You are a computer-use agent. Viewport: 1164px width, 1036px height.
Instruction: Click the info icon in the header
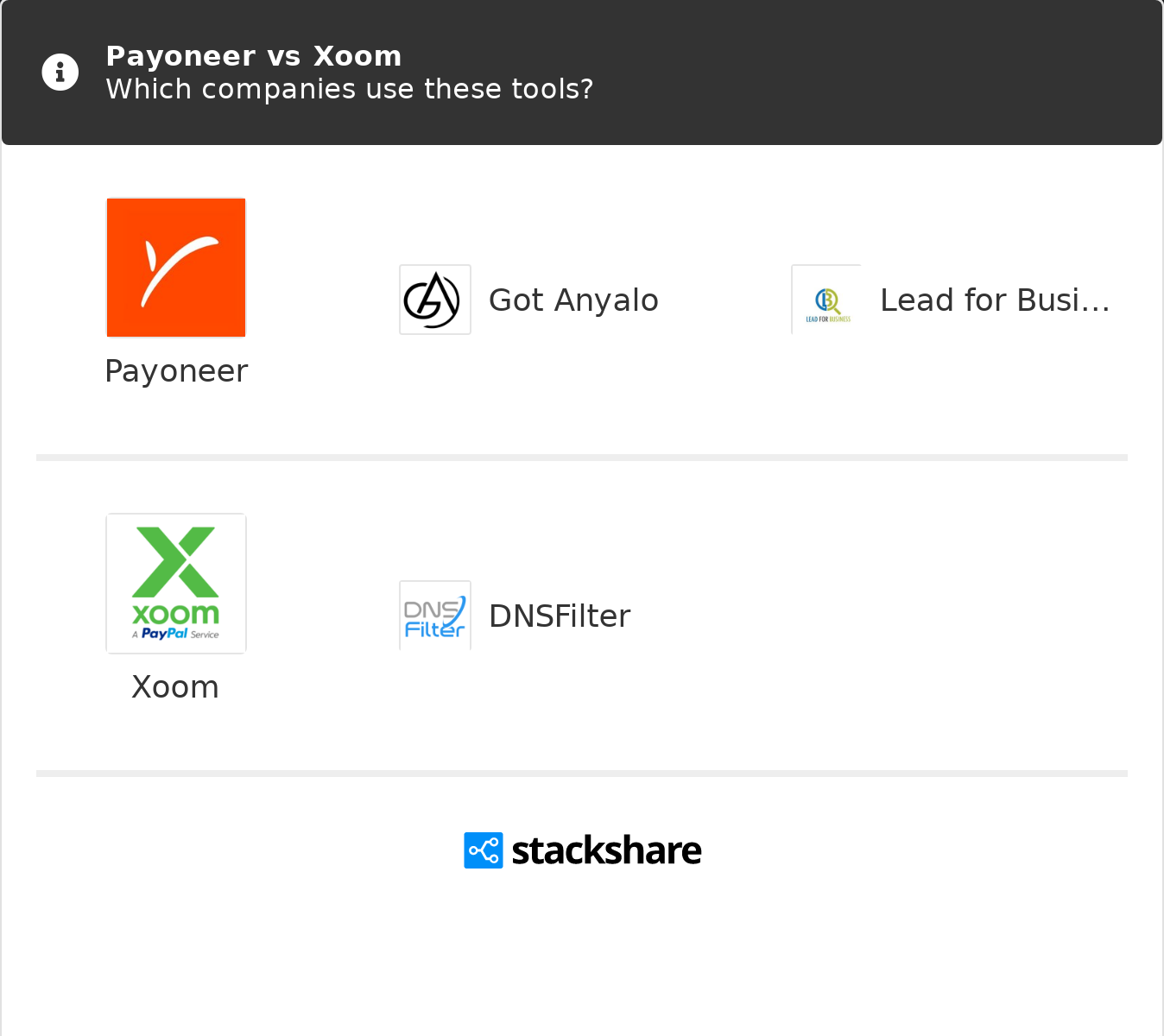(x=60, y=73)
